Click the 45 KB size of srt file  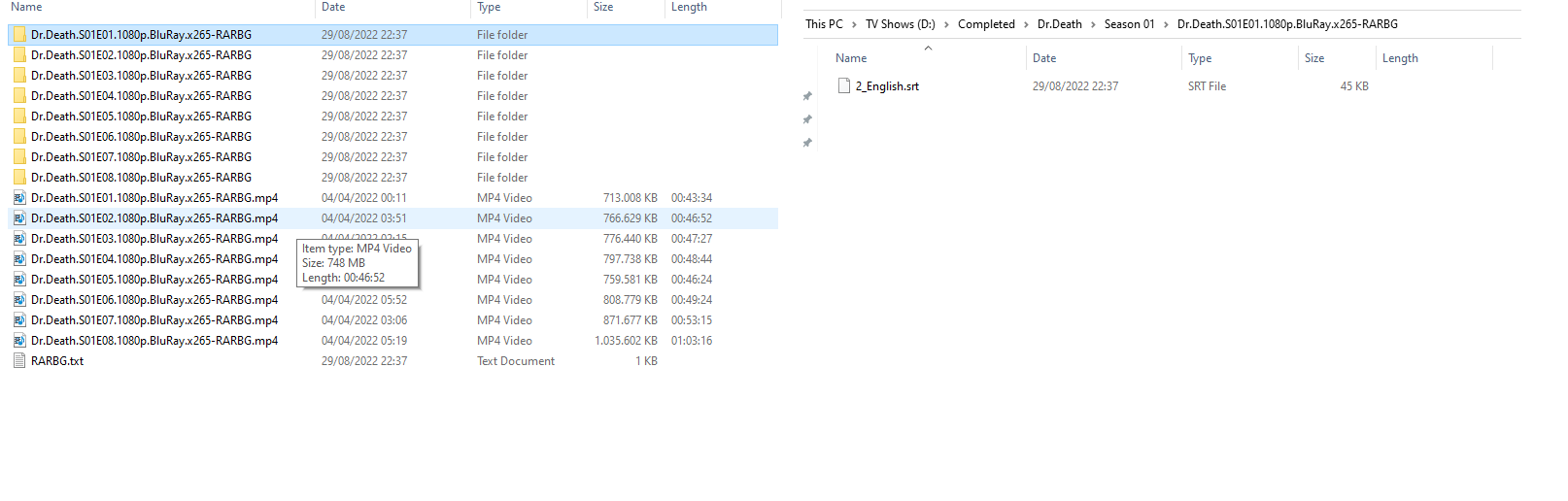coord(1354,86)
